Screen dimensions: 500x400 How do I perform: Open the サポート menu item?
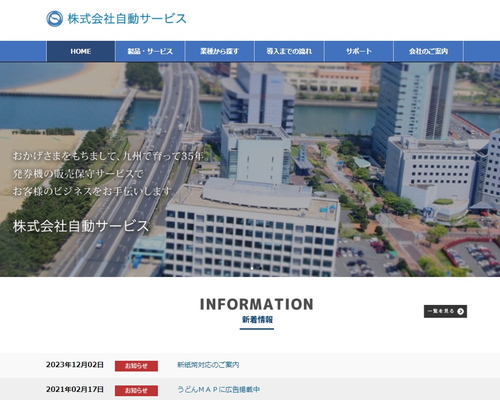359,51
